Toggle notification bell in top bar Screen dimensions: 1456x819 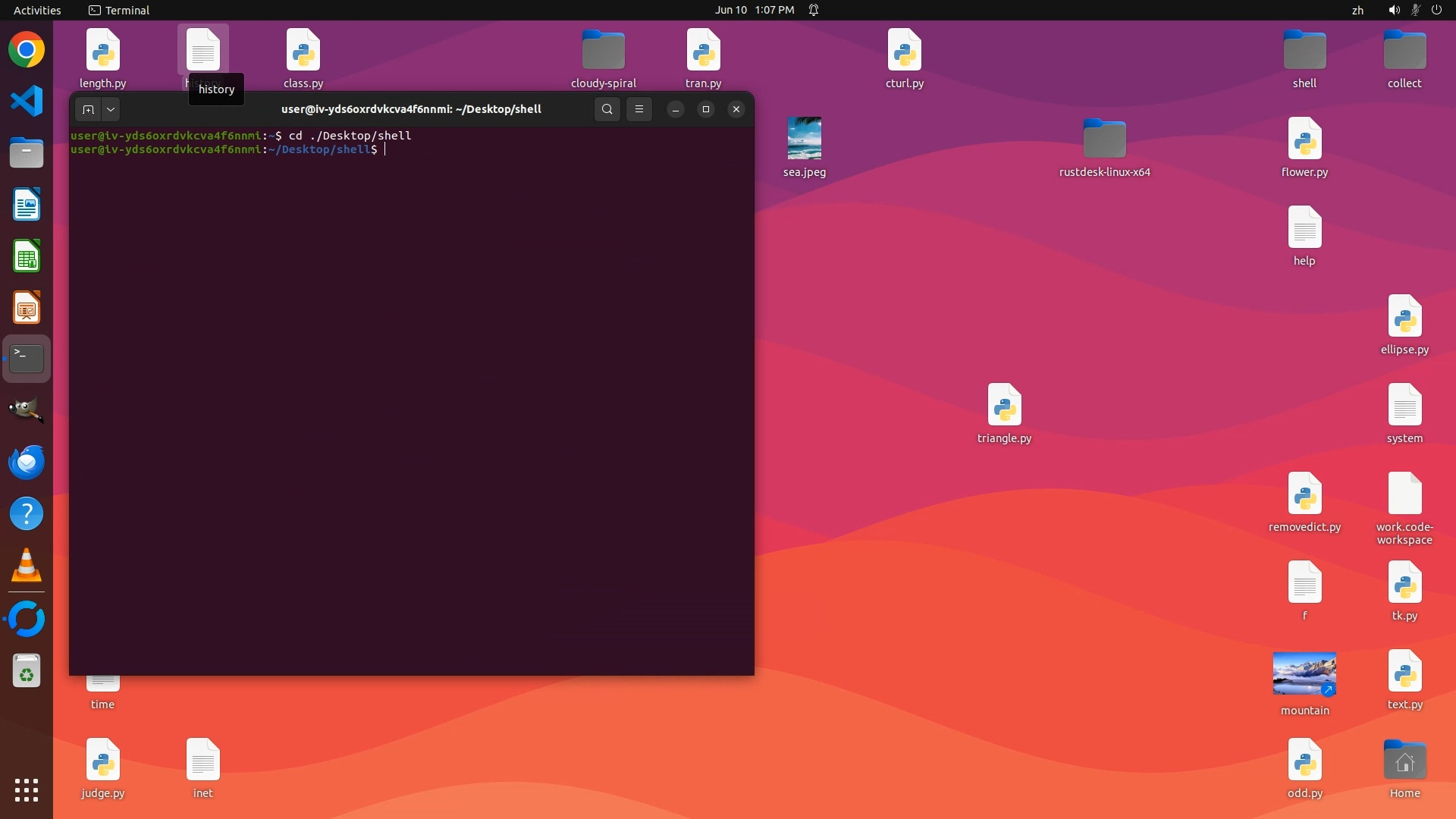pyautogui.click(x=814, y=10)
